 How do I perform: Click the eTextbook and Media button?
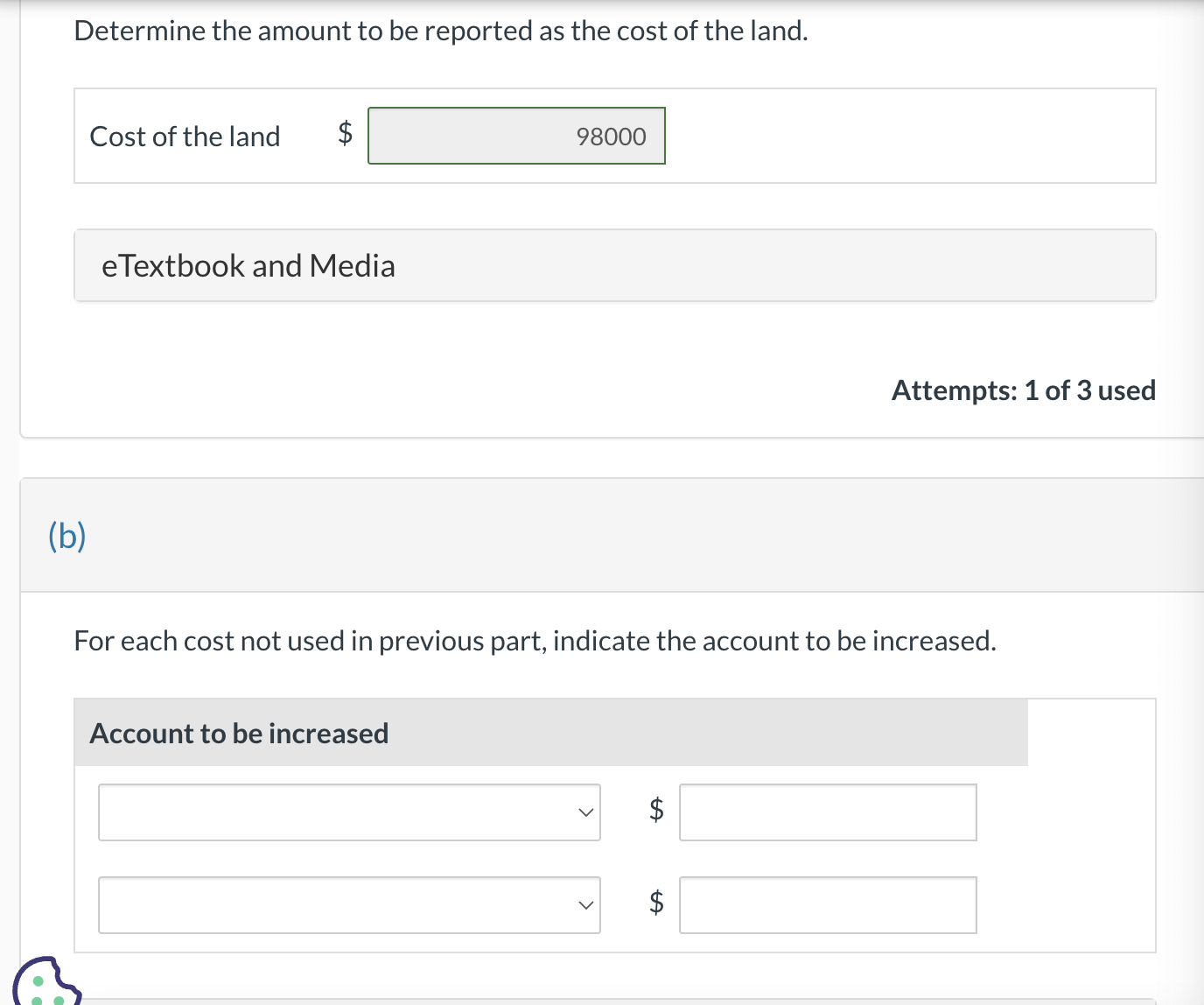pos(248,265)
